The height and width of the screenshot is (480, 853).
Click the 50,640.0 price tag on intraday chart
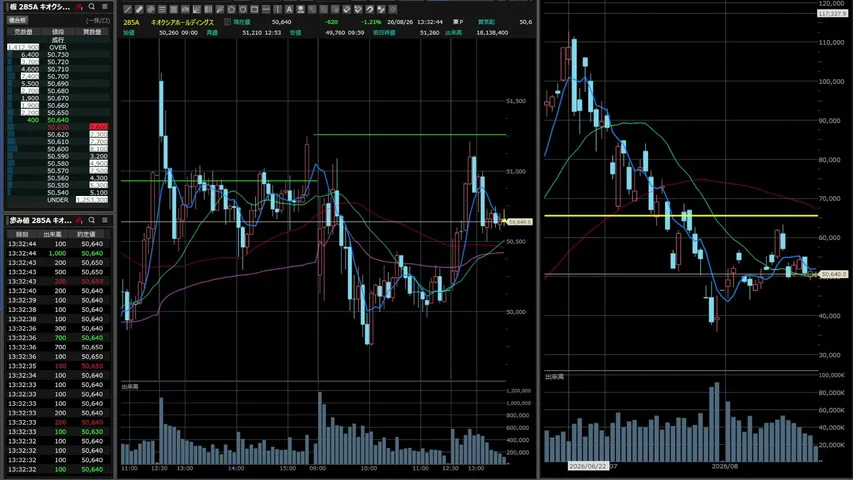point(519,222)
